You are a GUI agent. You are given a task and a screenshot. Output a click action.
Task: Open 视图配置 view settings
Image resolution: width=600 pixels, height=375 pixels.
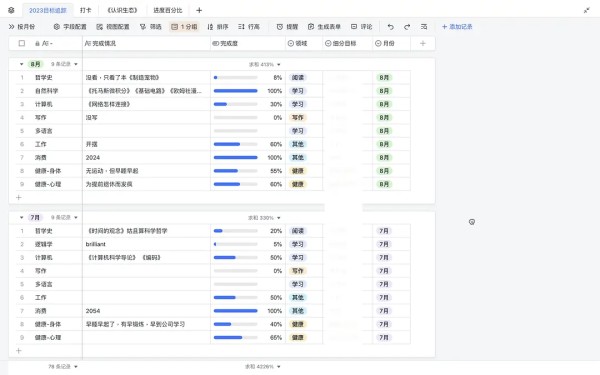pos(113,27)
